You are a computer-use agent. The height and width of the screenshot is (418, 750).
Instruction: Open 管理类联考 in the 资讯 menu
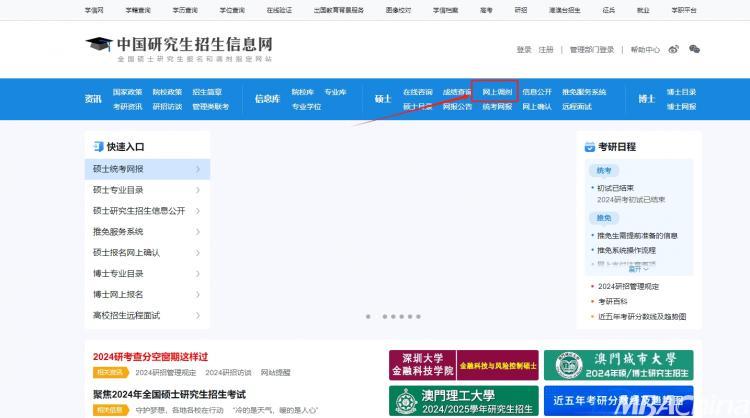pos(210,107)
